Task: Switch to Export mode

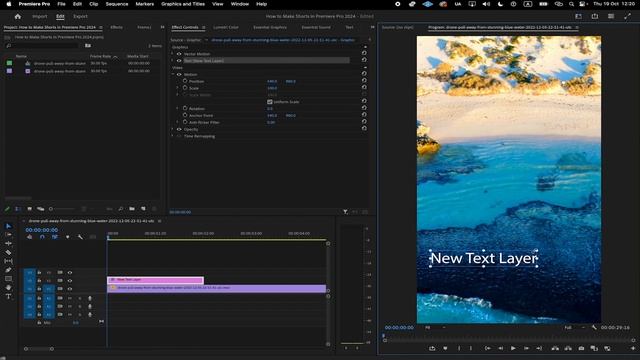Action: tap(80, 16)
